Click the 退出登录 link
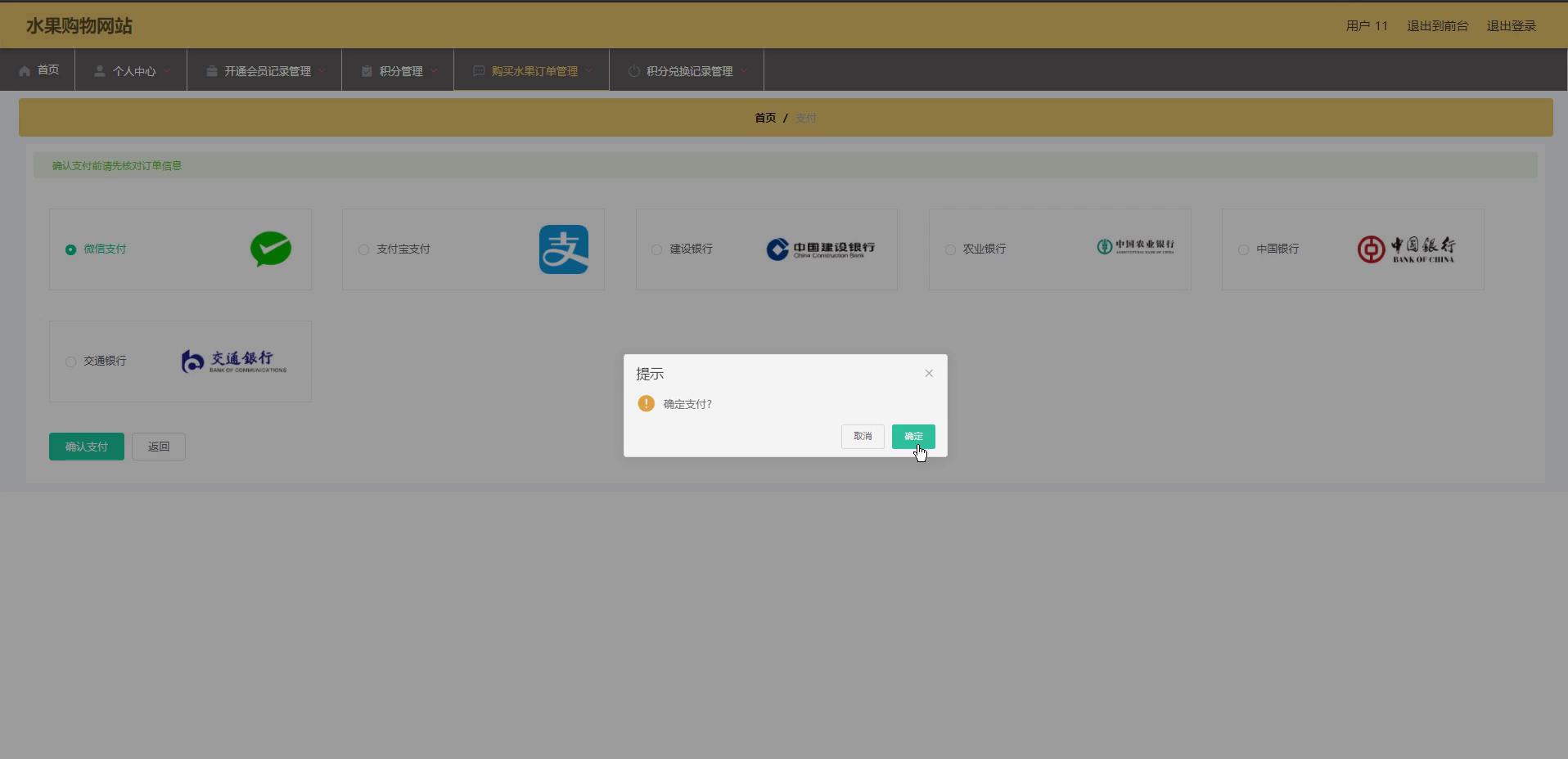The height and width of the screenshot is (759, 1568). point(1511,26)
